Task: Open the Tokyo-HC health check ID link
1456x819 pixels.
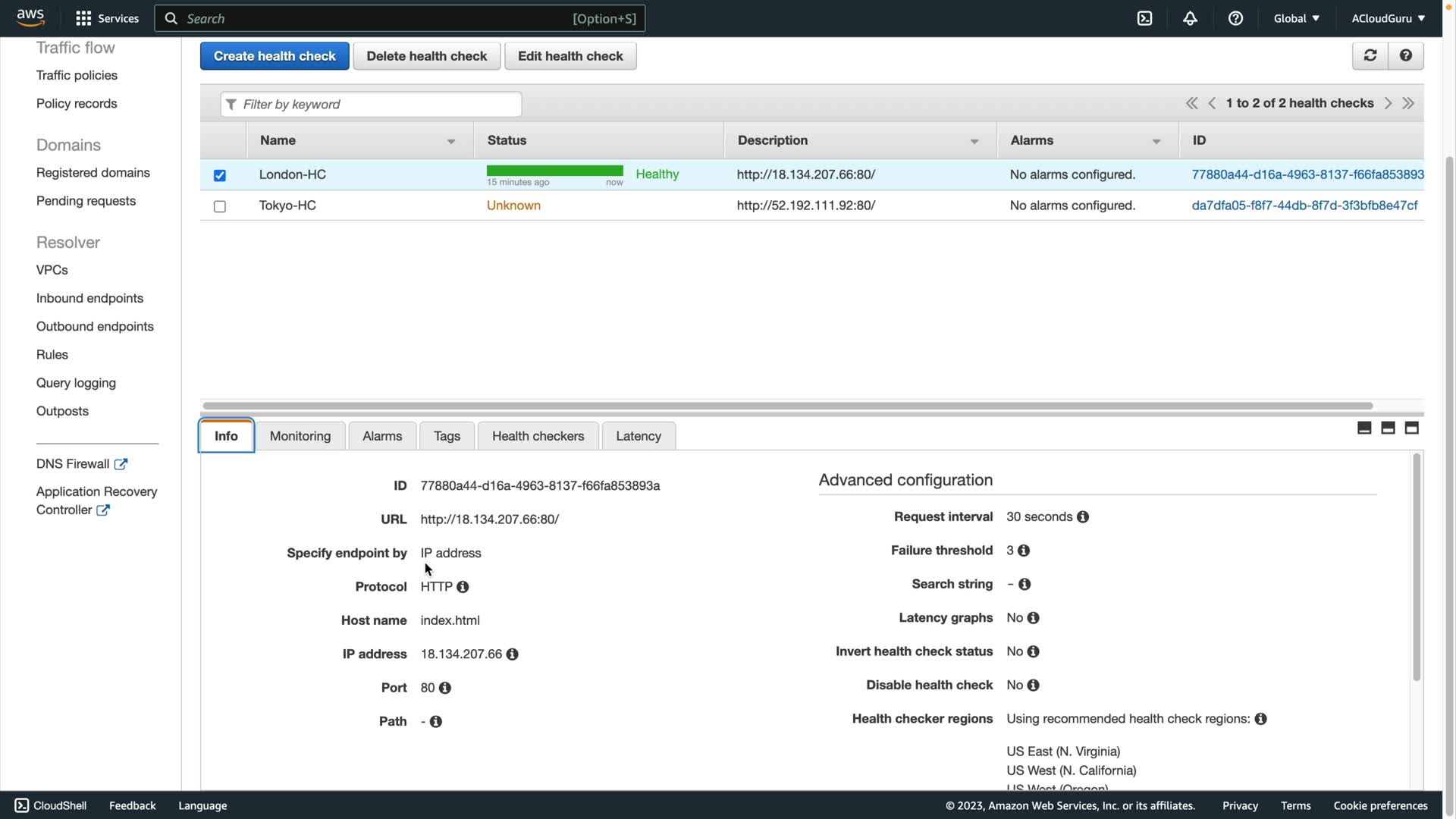Action: [x=1304, y=206]
